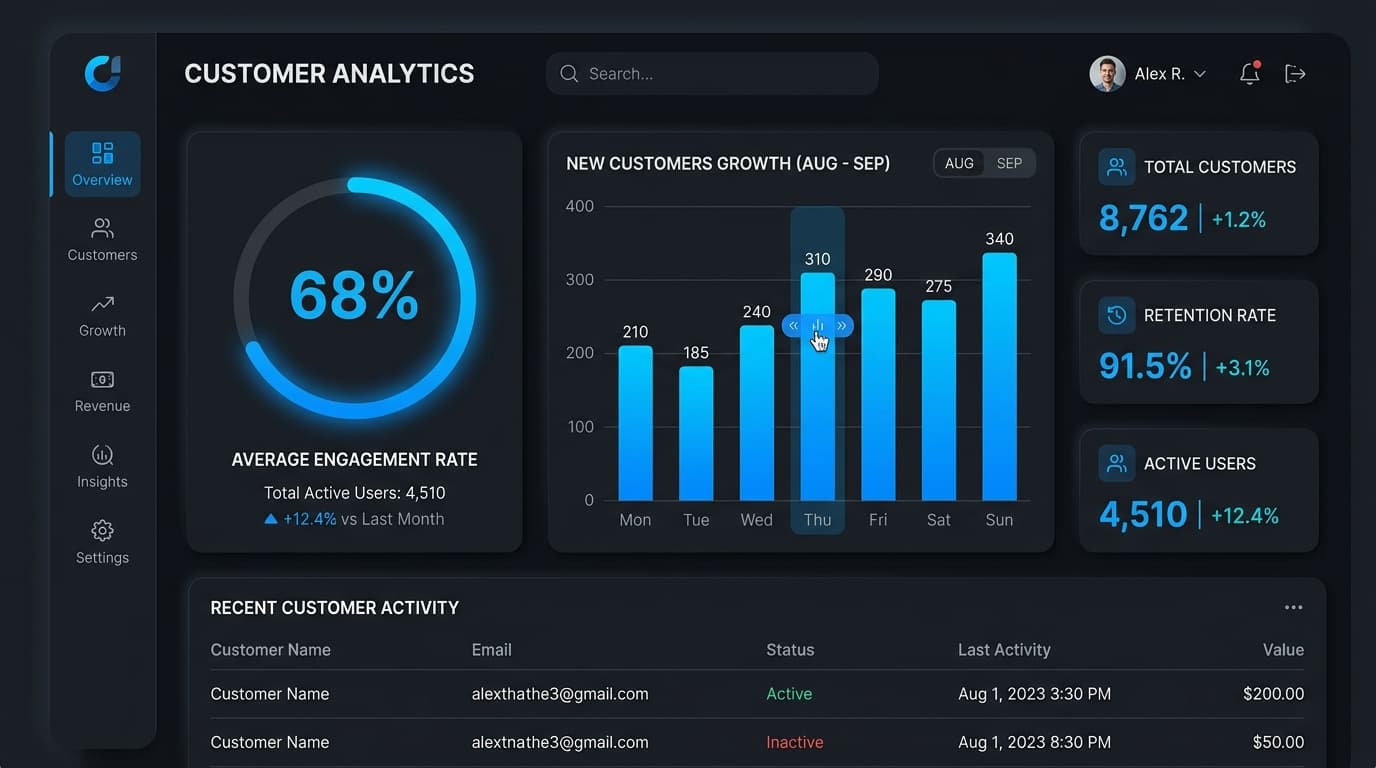Open notifications bell in header
1376x768 pixels.
click(x=1249, y=73)
